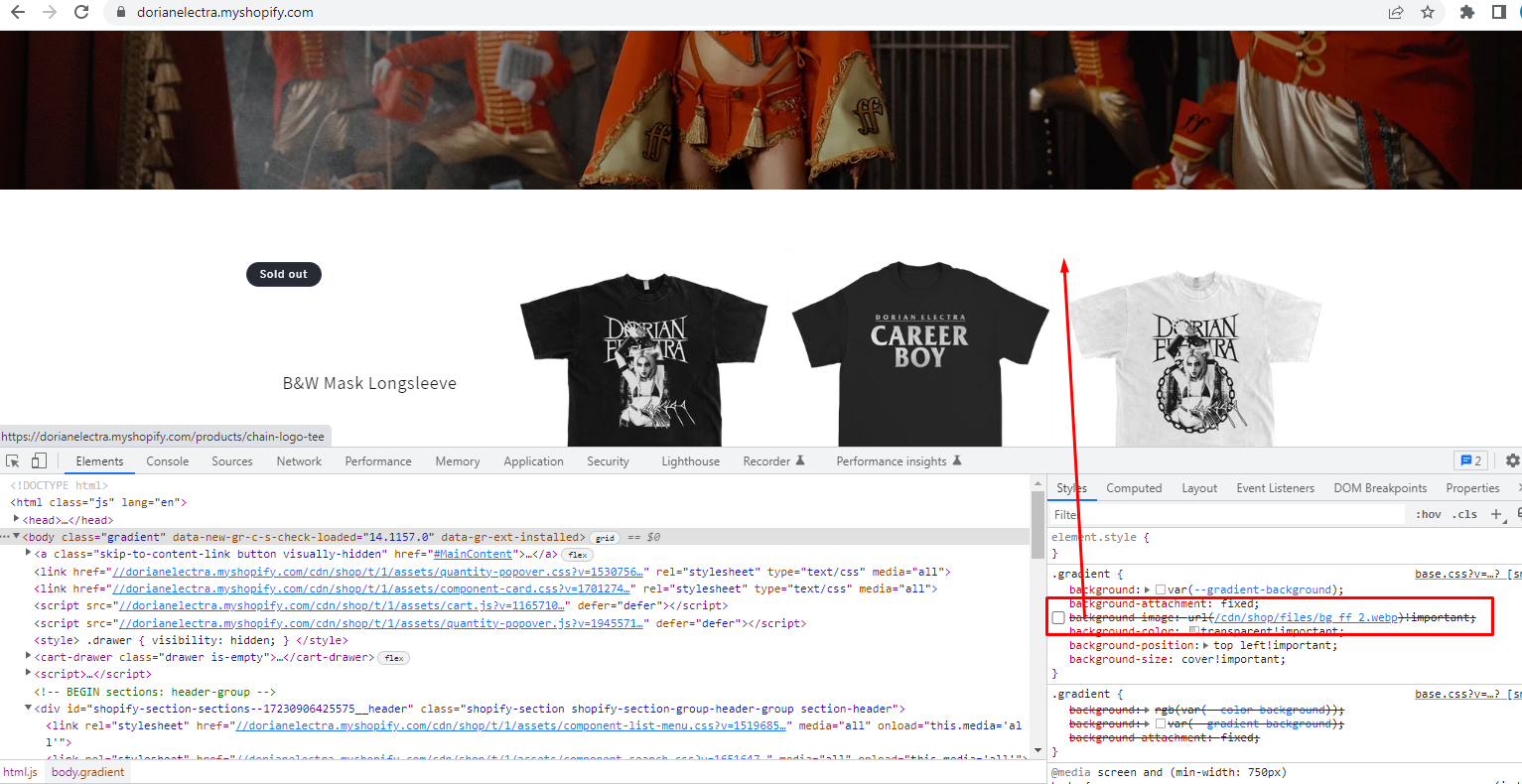The image size is (1522, 784).
Task: Click the transparent background-color swatch
Action: (1194, 631)
